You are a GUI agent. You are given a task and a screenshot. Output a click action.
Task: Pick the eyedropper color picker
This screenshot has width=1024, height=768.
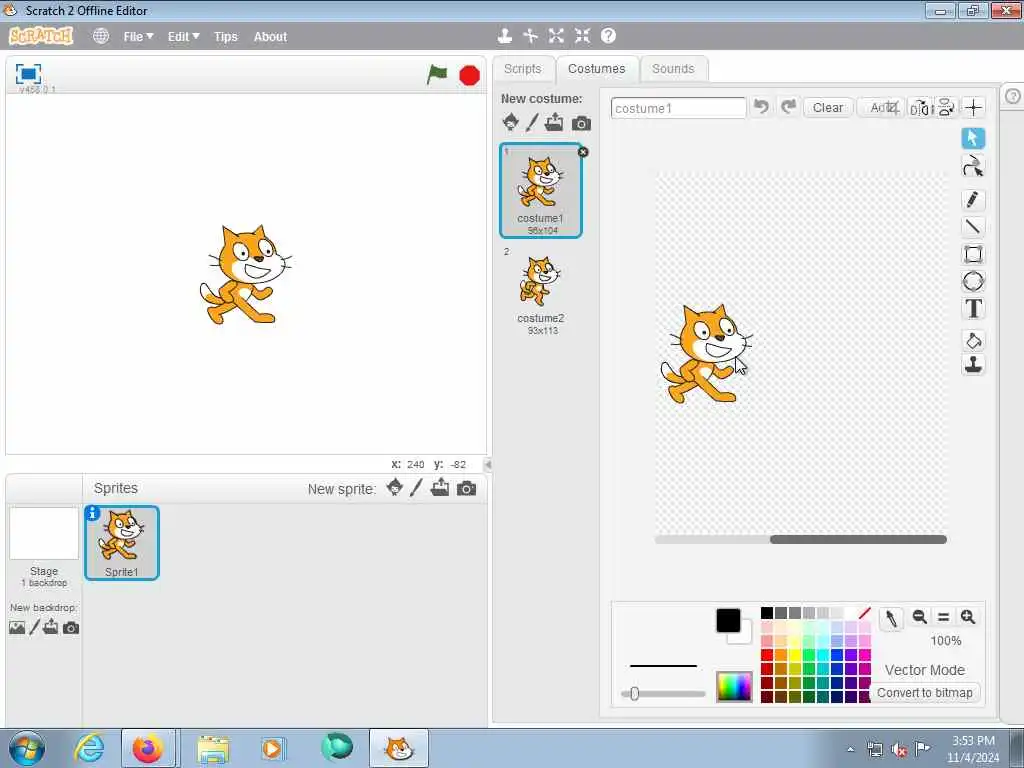[x=891, y=618]
